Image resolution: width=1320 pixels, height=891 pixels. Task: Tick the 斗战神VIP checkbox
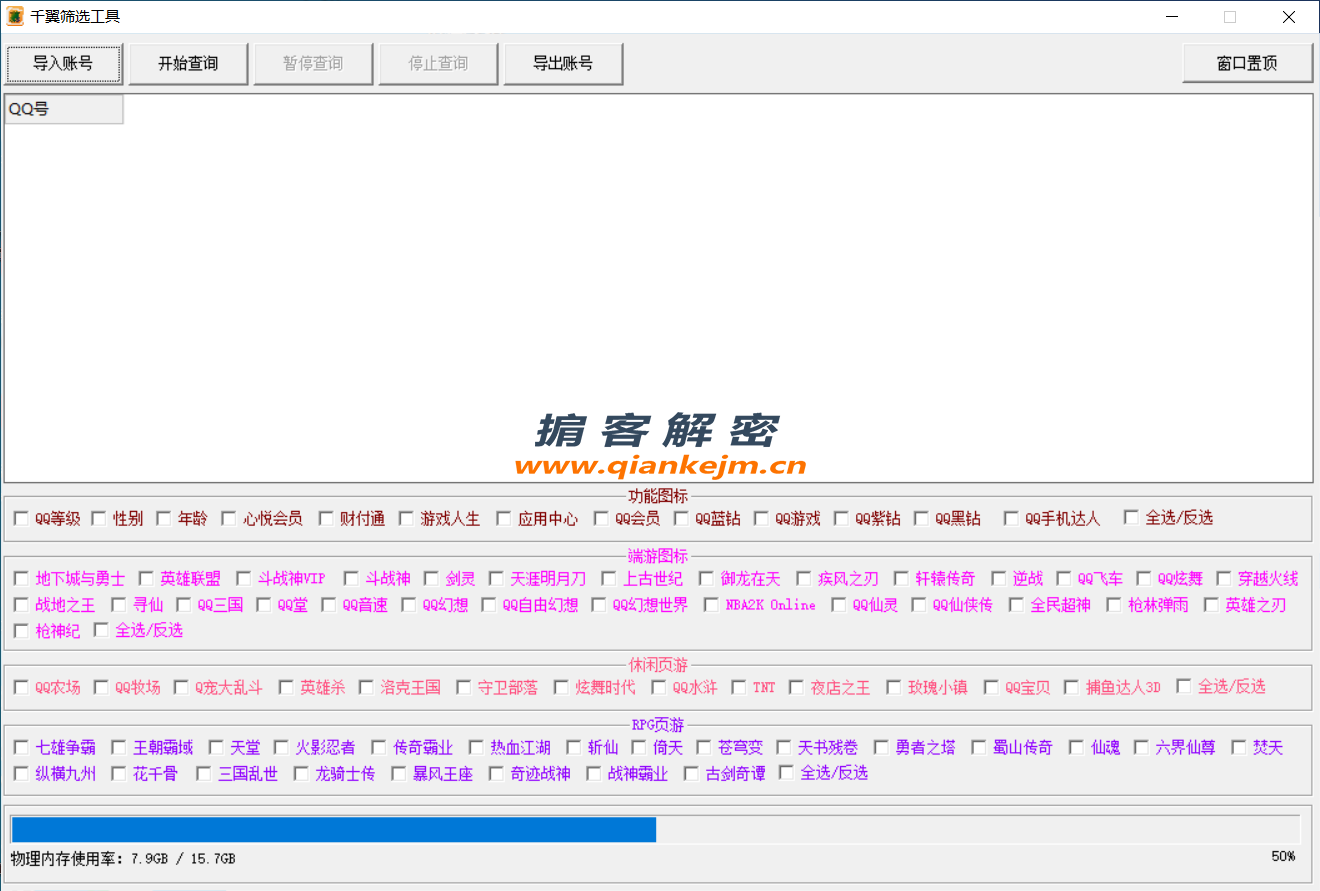pyautogui.click(x=243, y=578)
